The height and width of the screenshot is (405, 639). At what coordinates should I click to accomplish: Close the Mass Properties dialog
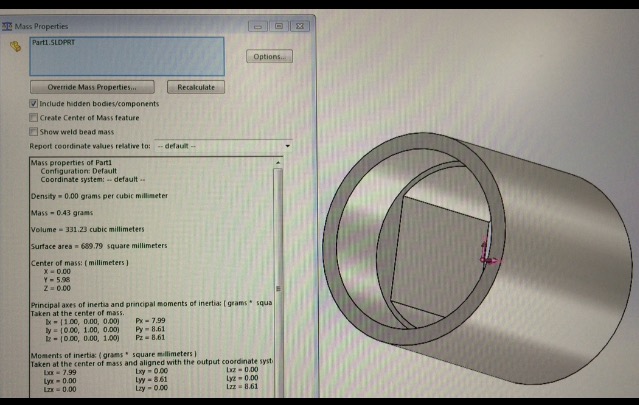300,26
